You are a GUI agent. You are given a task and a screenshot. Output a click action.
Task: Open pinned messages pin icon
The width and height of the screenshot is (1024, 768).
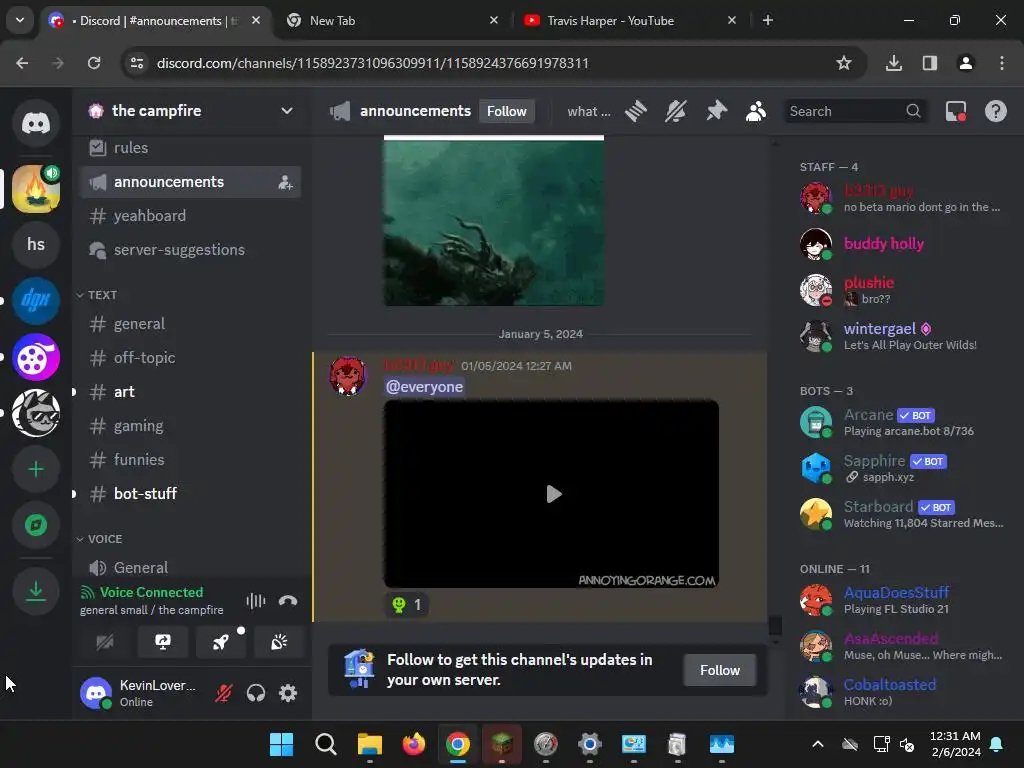(716, 111)
